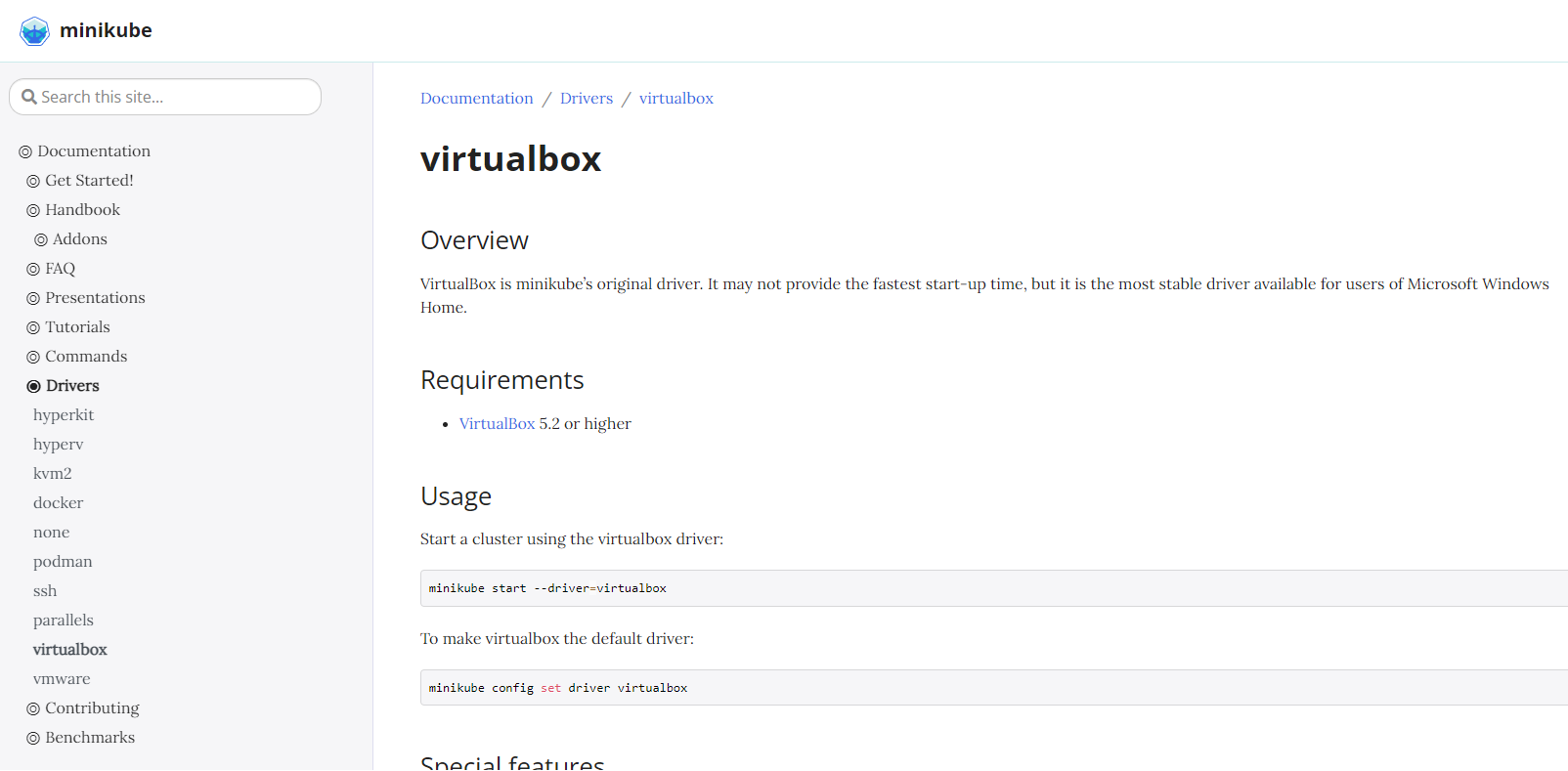Viewport: 1568px width, 771px height.
Task: Click the minikube config set driver code block
Action: (x=994, y=688)
